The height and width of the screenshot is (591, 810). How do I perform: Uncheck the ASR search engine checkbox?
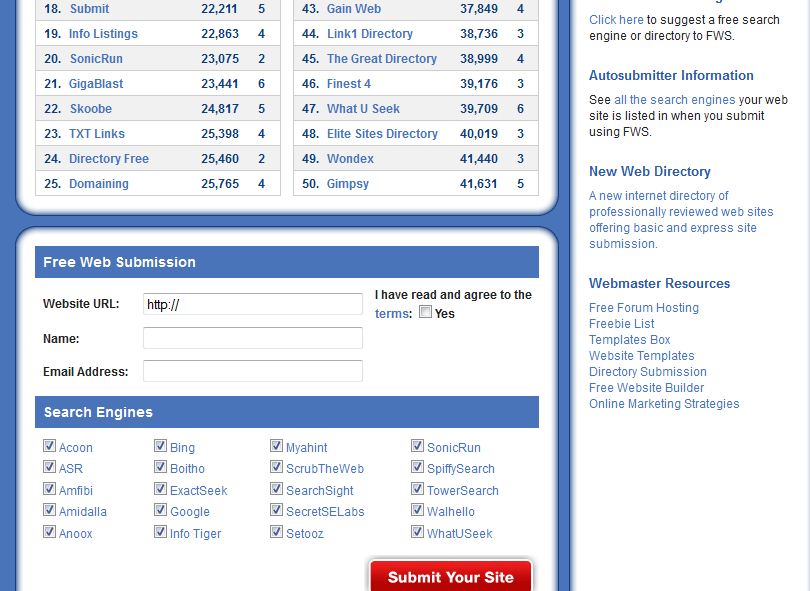49,467
